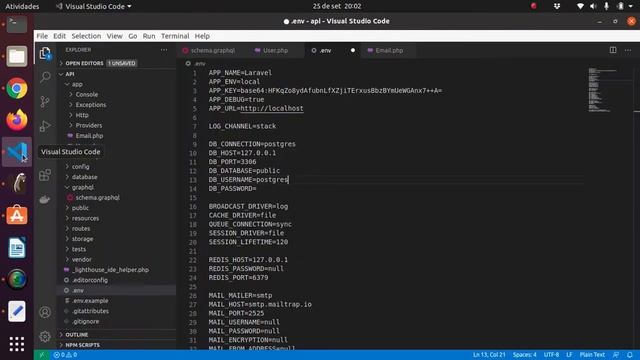Launch Google Chrome from the dock

click(x=17, y=88)
